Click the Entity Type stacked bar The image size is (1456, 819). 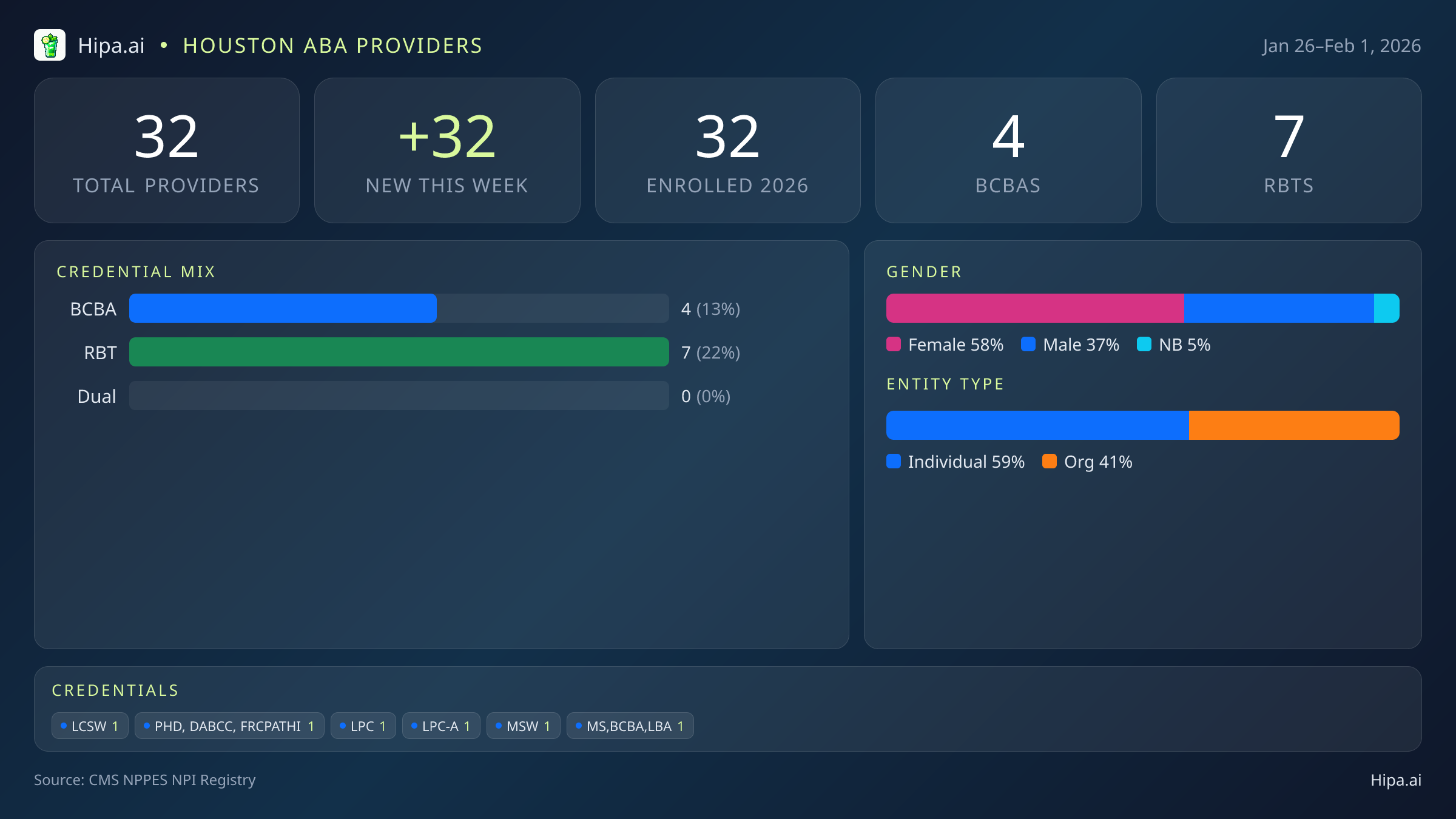(1142, 425)
